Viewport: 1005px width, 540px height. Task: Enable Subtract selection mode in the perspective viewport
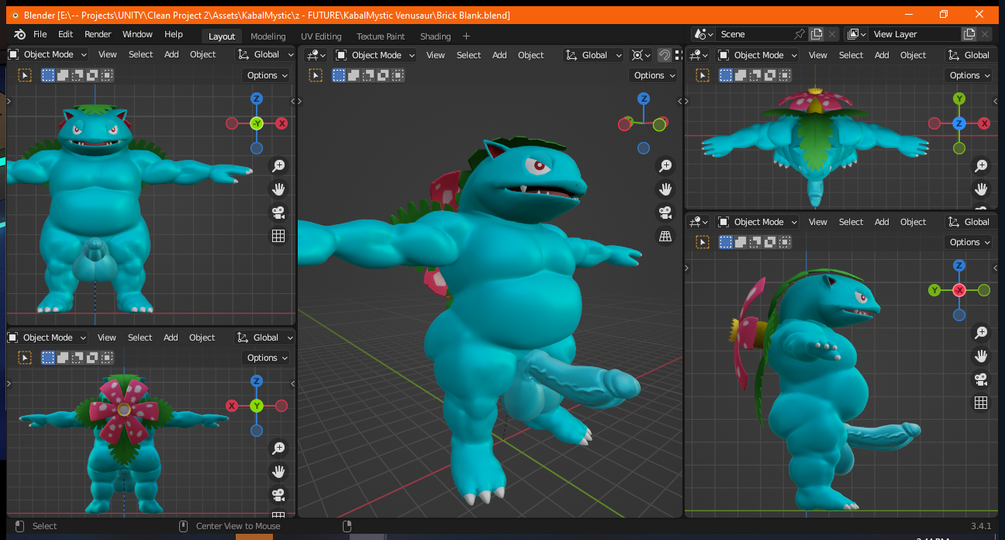368,76
